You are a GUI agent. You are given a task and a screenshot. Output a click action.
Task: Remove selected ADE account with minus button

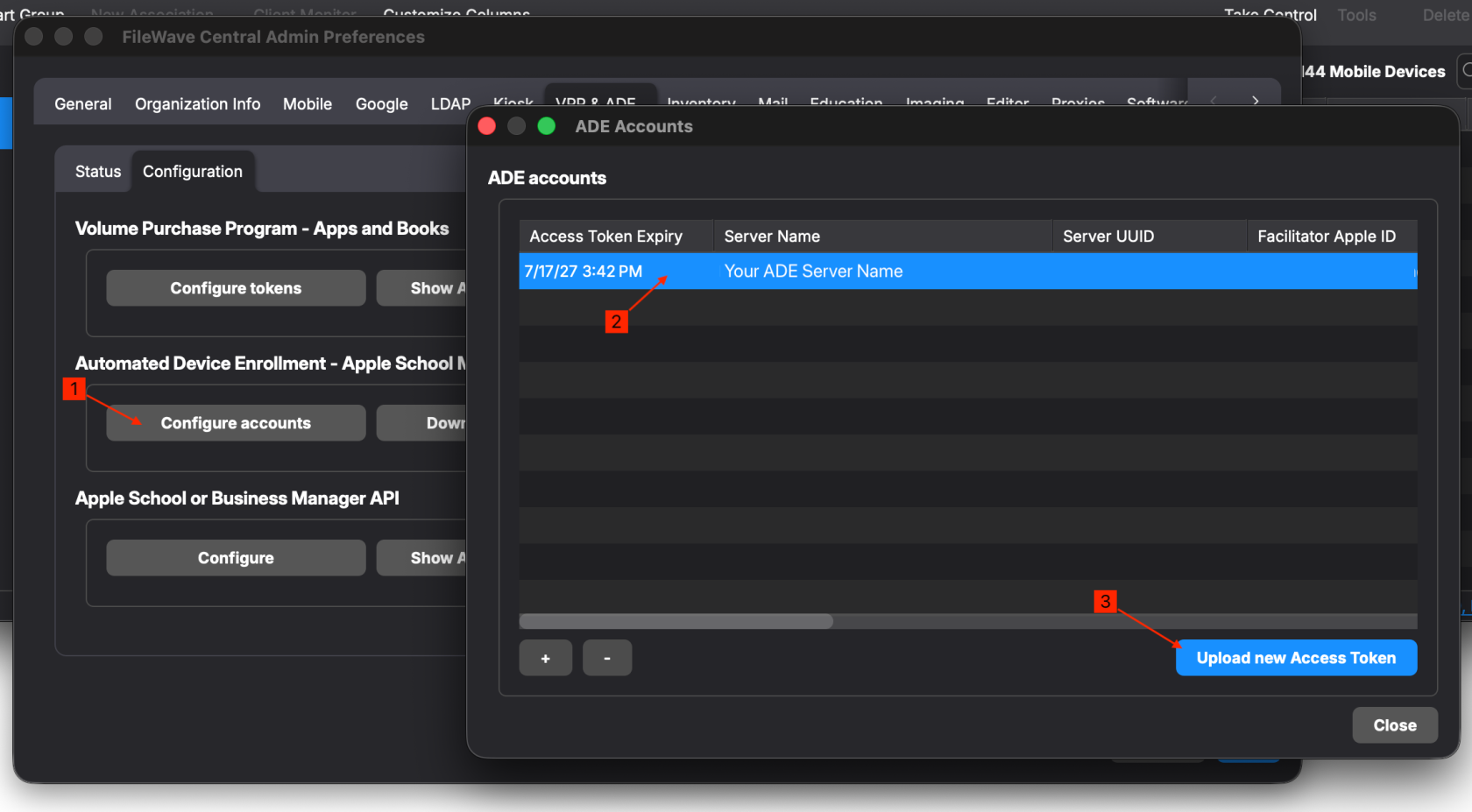coord(606,658)
